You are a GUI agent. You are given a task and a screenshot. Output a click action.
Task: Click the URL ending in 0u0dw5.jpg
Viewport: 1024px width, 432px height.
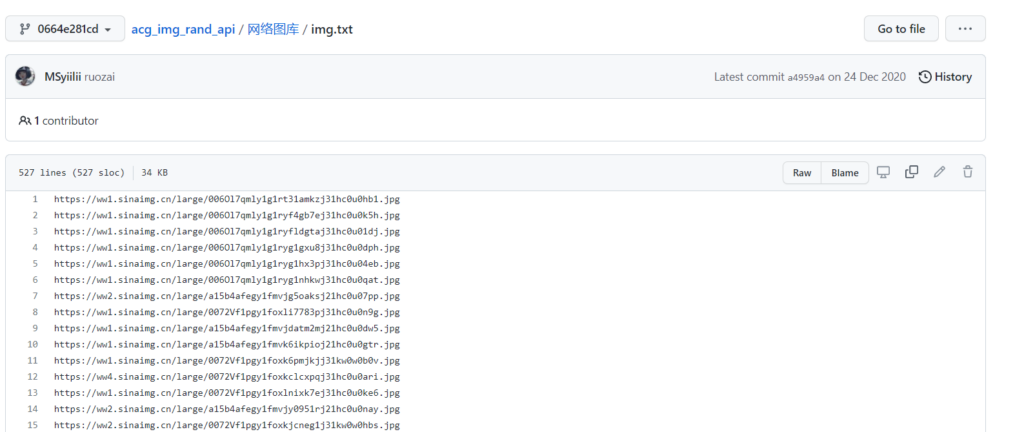[x=227, y=328]
